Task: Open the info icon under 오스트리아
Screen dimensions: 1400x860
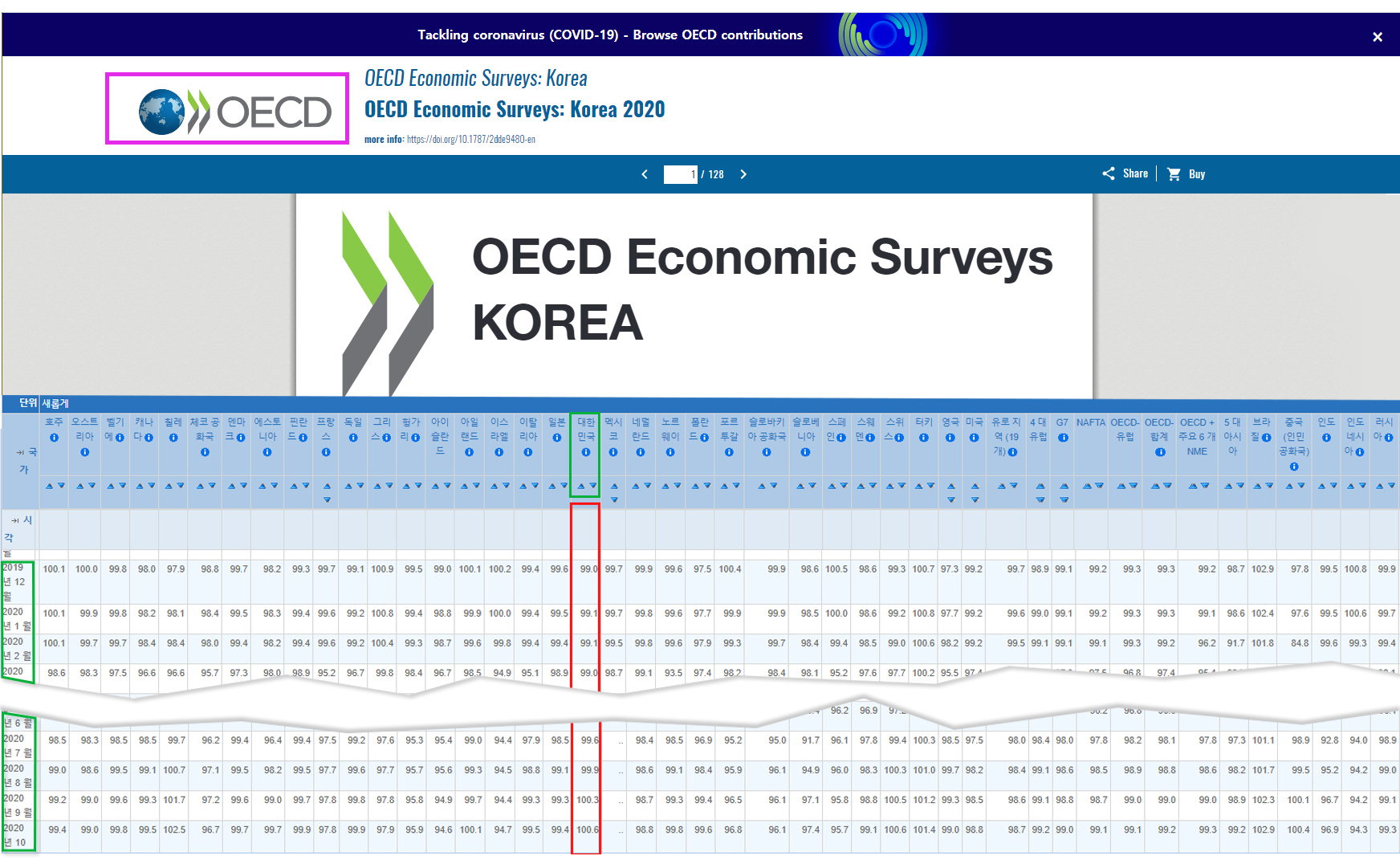Action: pos(84,452)
